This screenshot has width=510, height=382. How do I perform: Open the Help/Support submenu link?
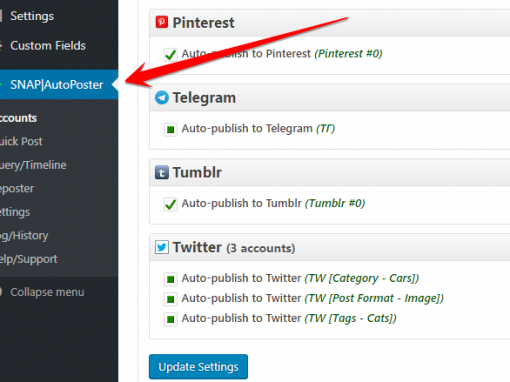pyautogui.click(x=29, y=259)
